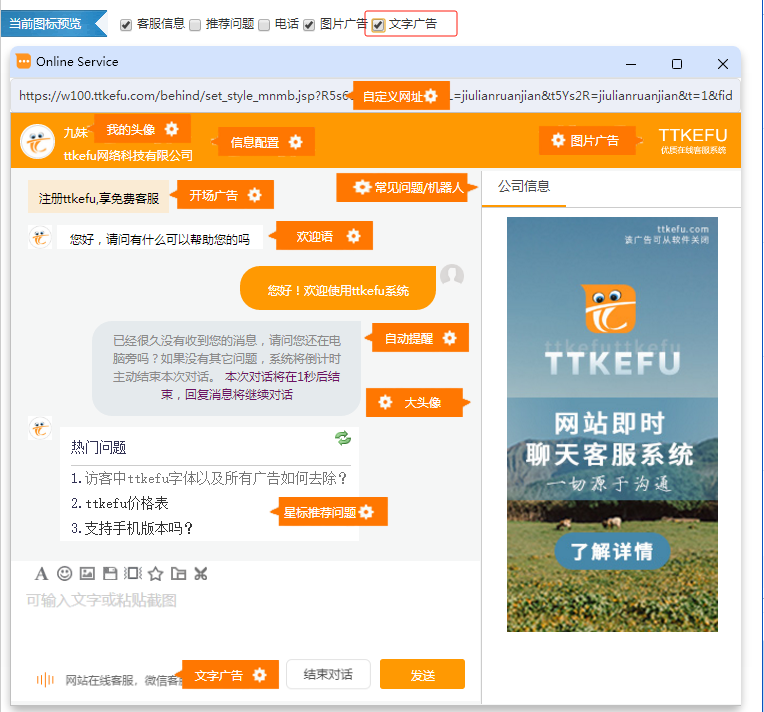Click the star rating icon
This screenshot has height=712, width=764.
[x=155, y=574]
